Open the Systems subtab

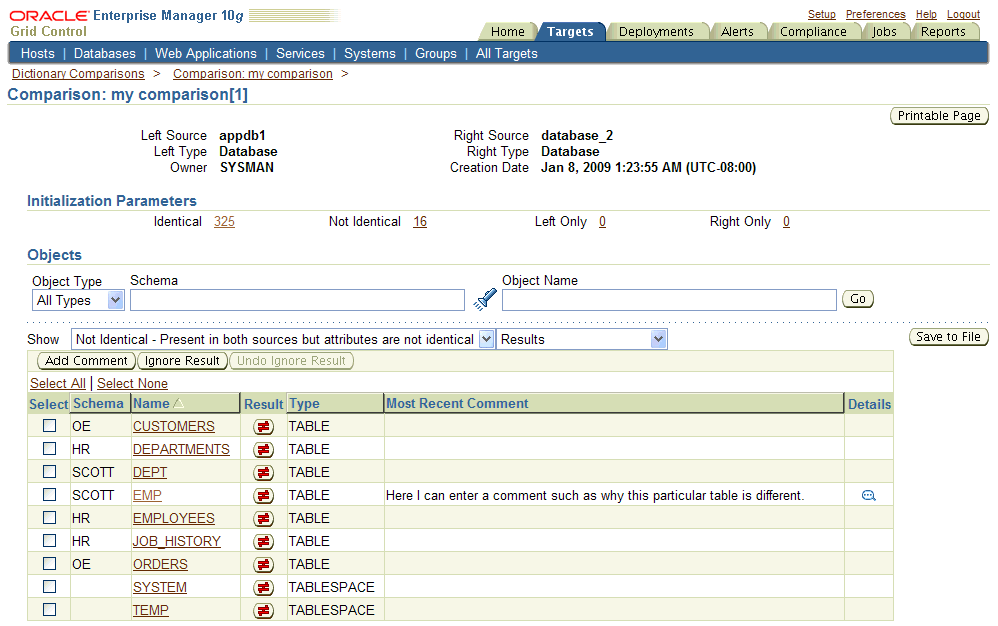pyautogui.click(x=370, y=53)
